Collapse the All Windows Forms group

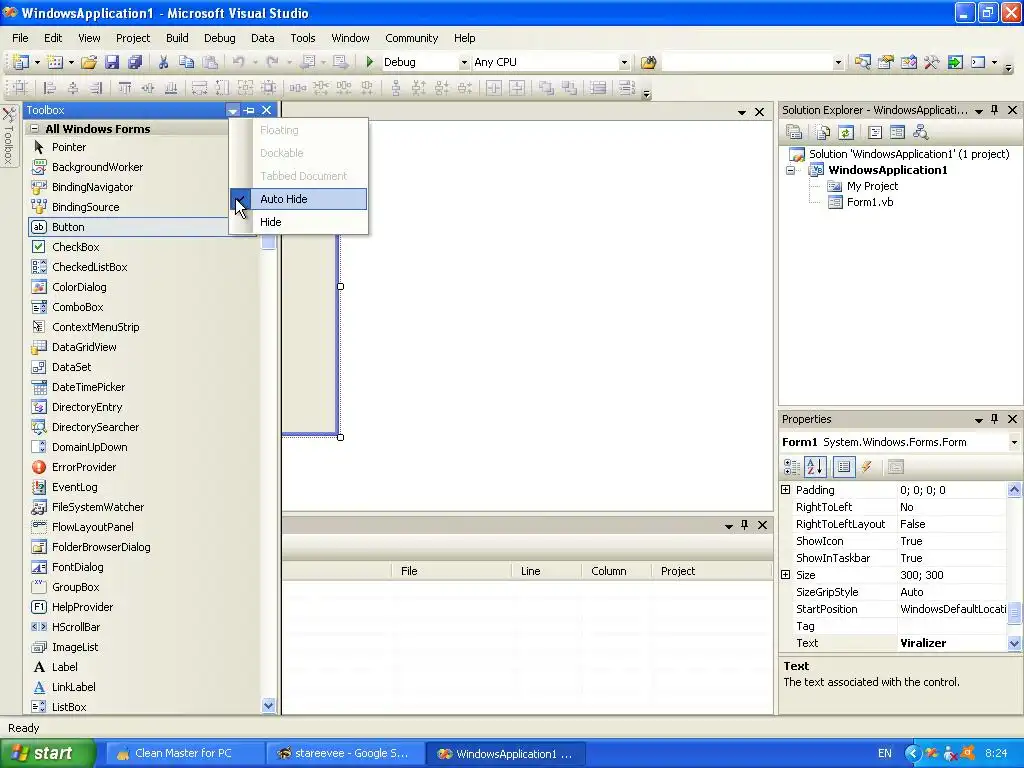35,129
